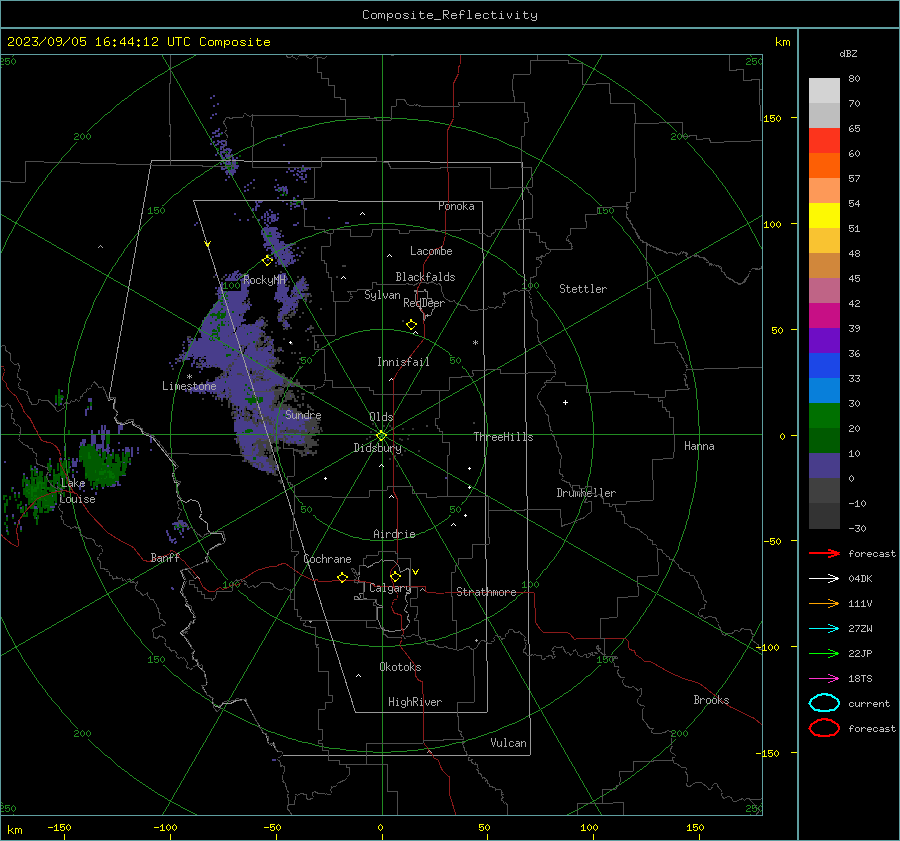
Task: Click the HighRiver town label
Action: coord(415,702)
